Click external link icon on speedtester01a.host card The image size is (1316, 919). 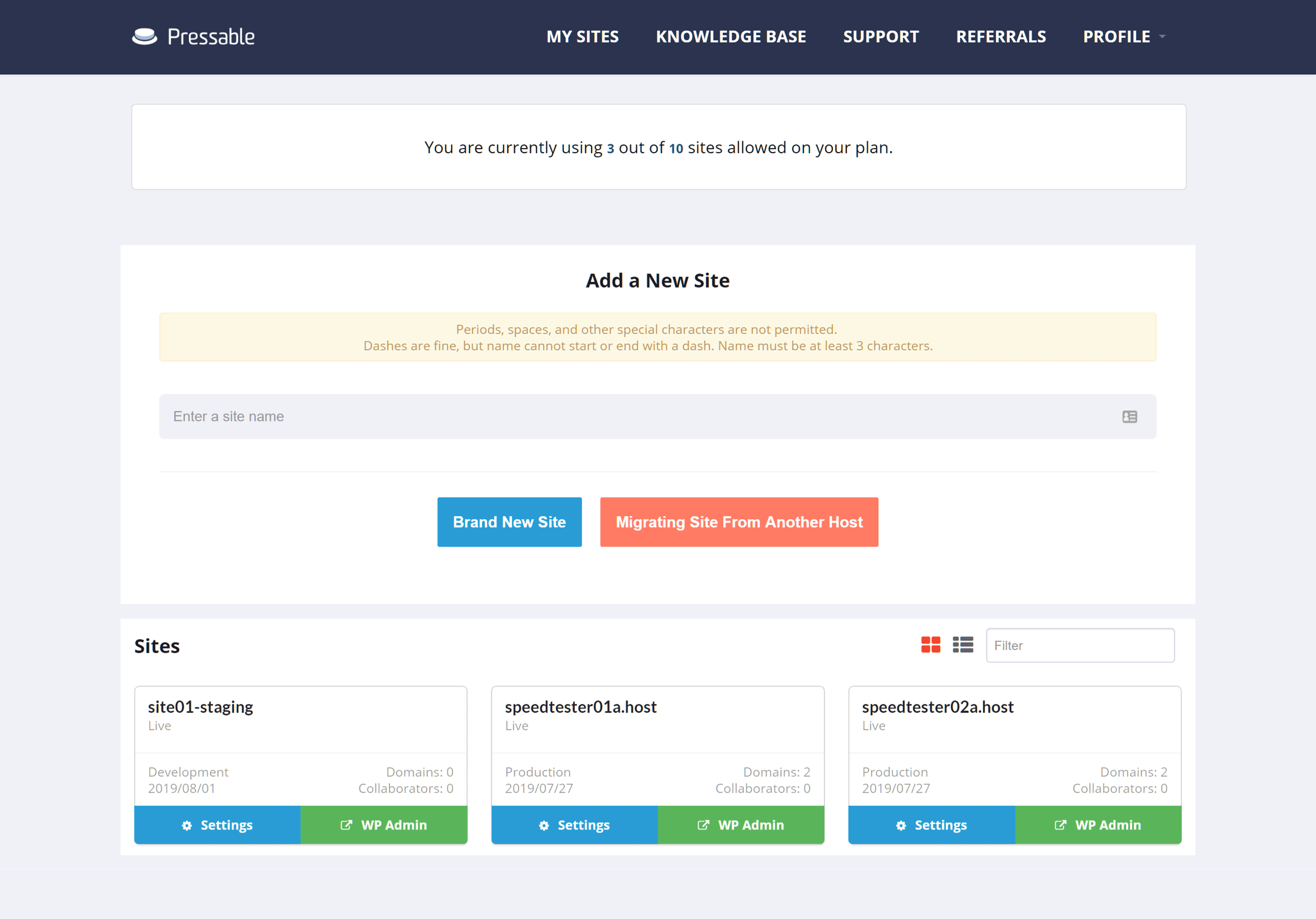pos(703,825)
